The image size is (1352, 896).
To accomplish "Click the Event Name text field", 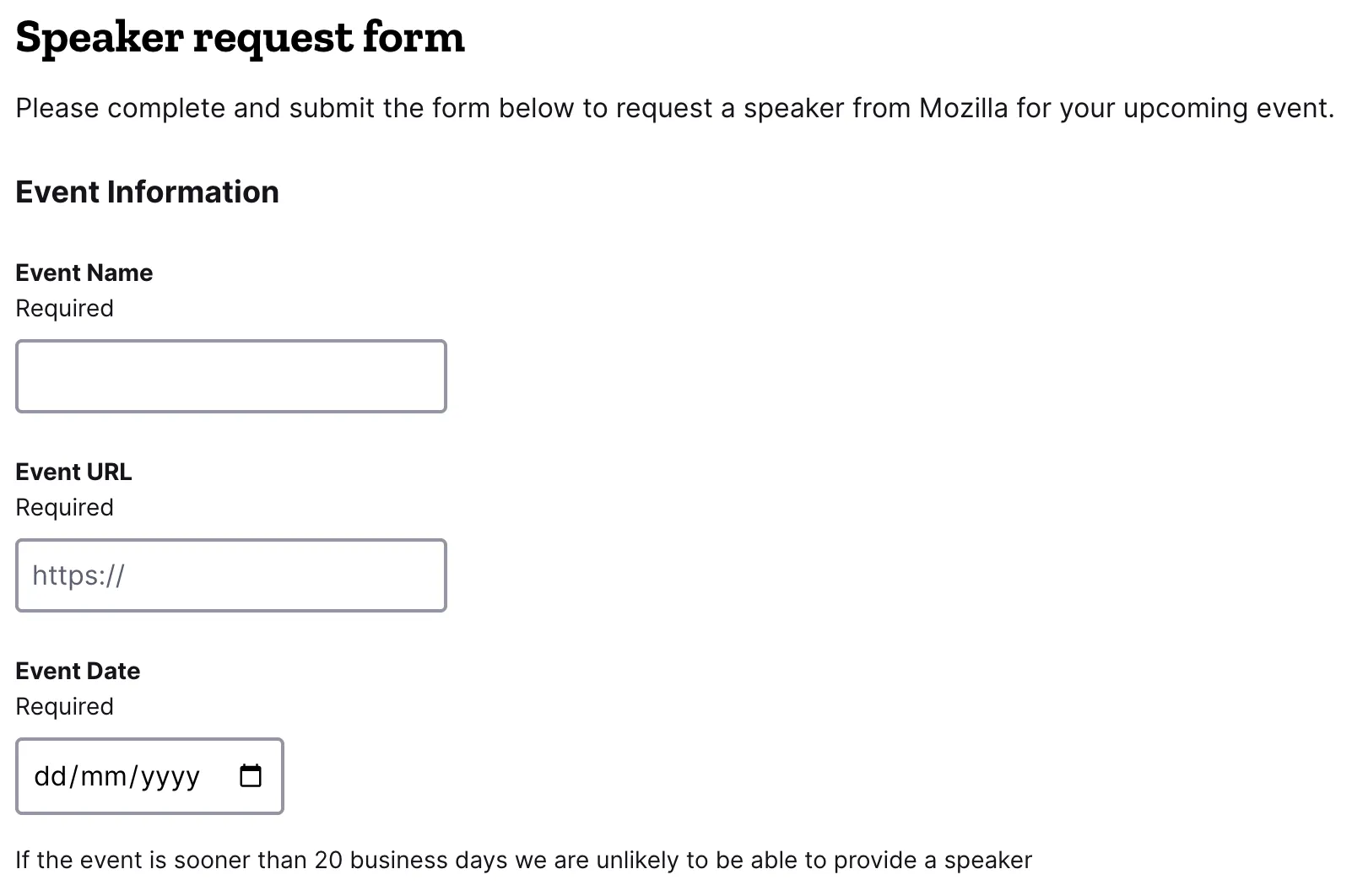I will 230,376.
